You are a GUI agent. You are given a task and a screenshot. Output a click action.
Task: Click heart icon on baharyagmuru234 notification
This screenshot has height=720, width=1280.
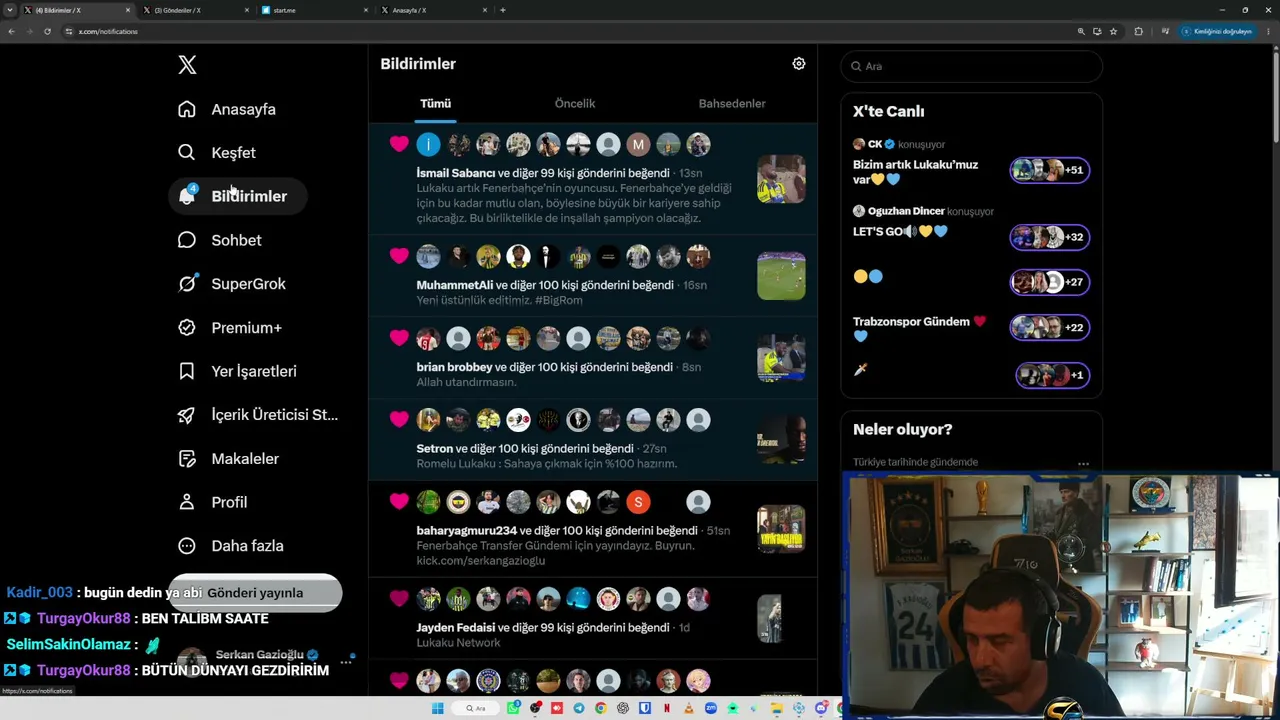click(x=399, y=501)
